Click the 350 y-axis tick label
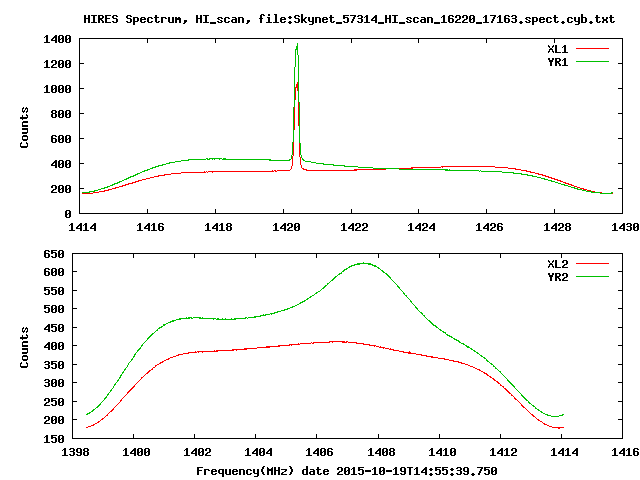640x480 pixels. 54,365
